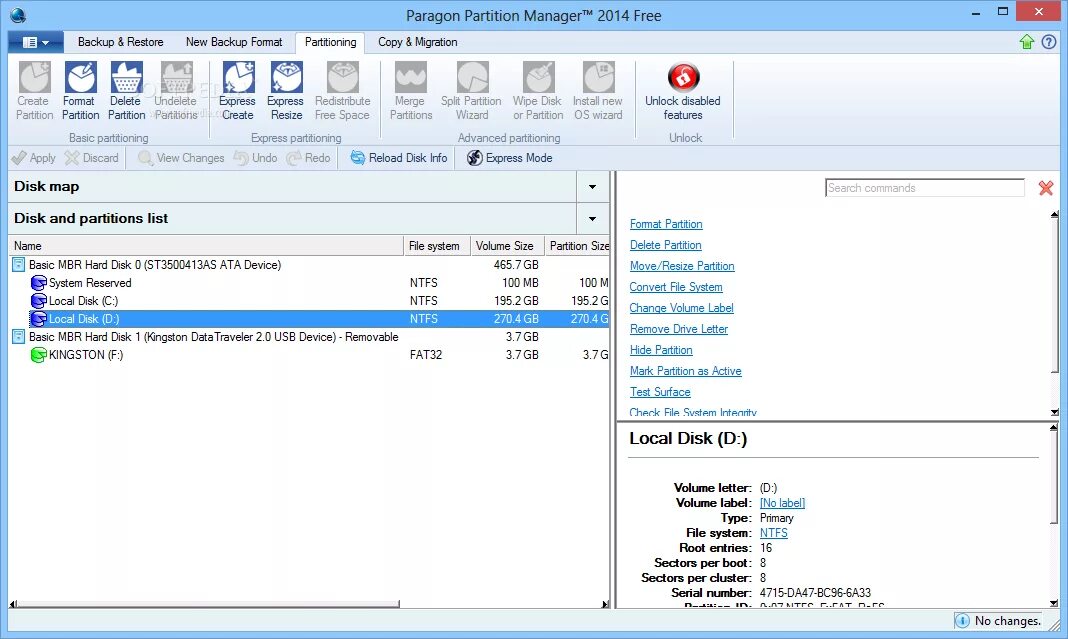Screen dimensions: 1068x639
Task: Open the Move/Resize Partition link
Action: click(682, 266)
